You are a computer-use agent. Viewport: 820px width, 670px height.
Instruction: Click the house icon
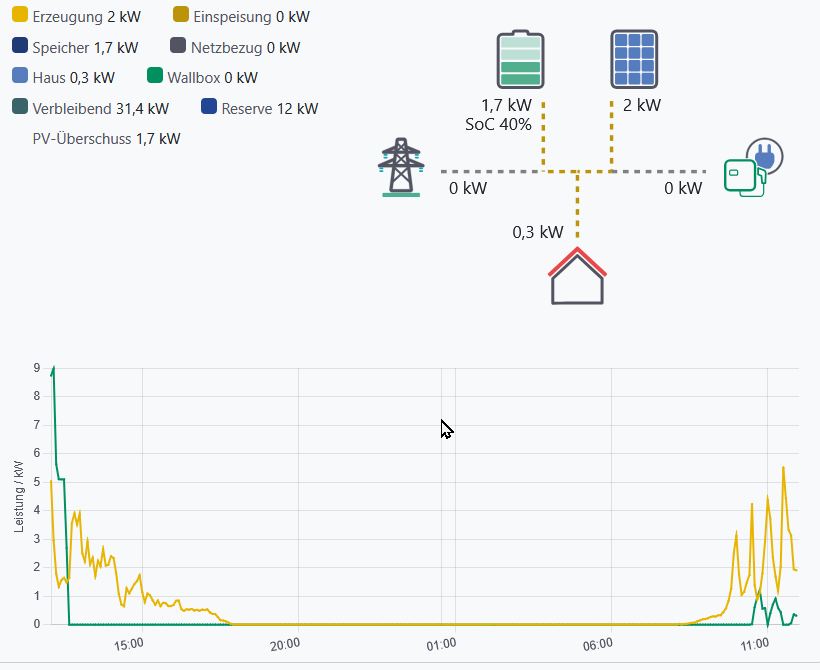[578, 276]
